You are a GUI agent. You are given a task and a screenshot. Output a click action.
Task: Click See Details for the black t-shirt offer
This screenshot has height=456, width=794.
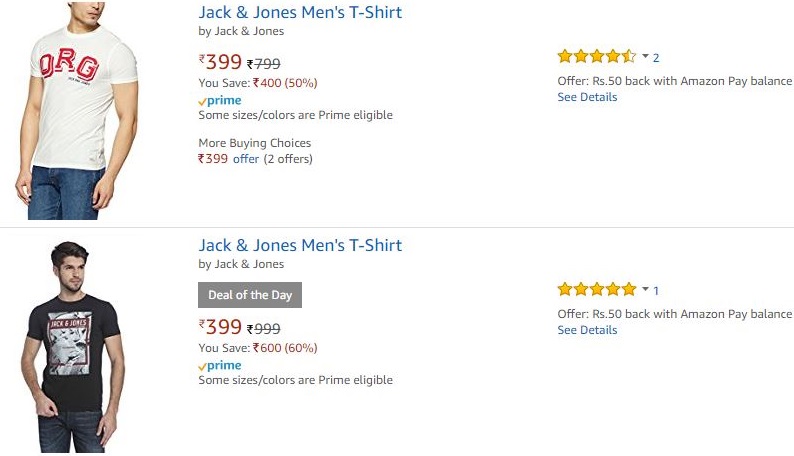[587, 330]
